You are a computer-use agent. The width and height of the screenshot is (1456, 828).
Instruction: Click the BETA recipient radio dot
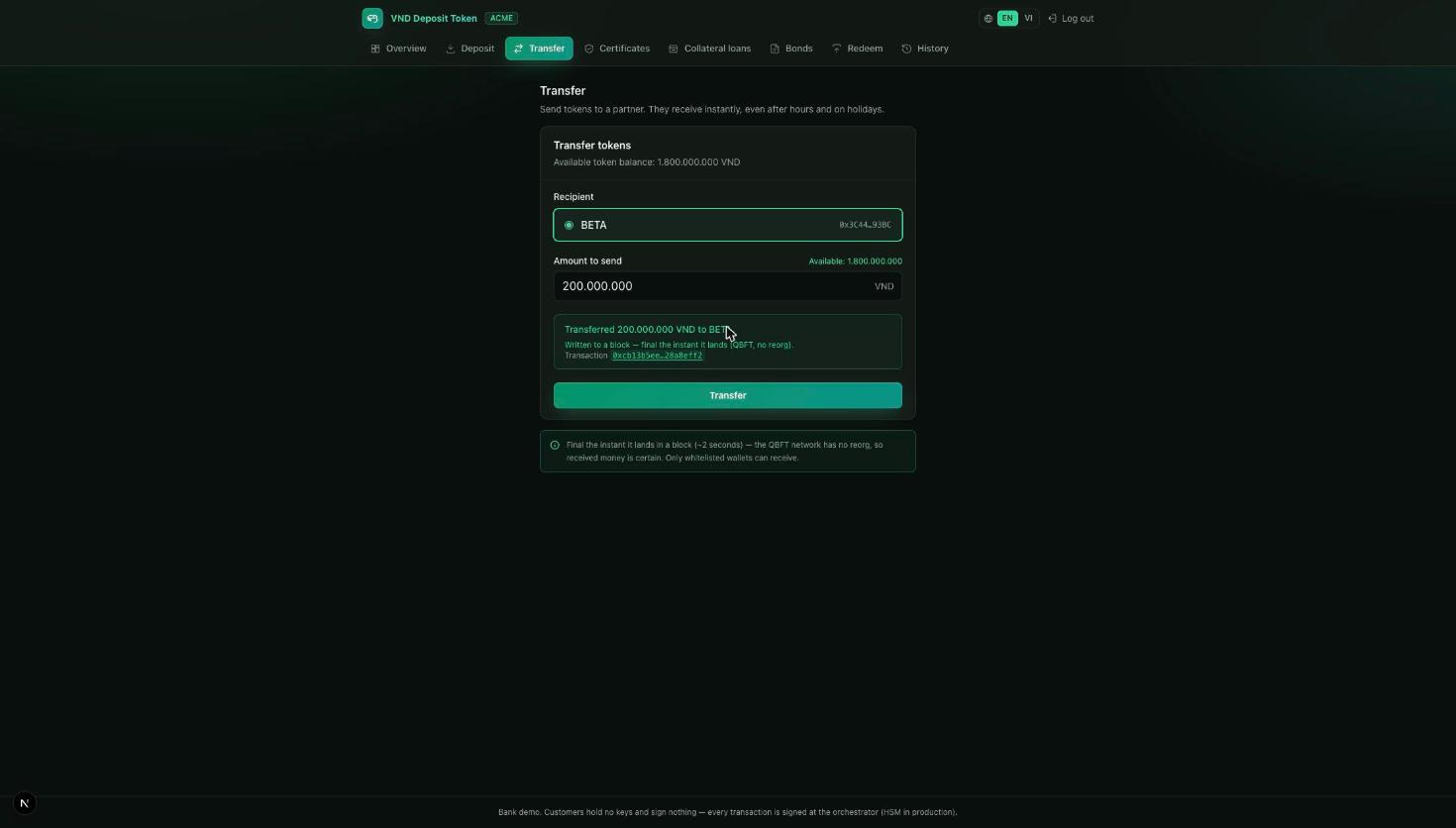pyautogui.click(x=569, y=225)
